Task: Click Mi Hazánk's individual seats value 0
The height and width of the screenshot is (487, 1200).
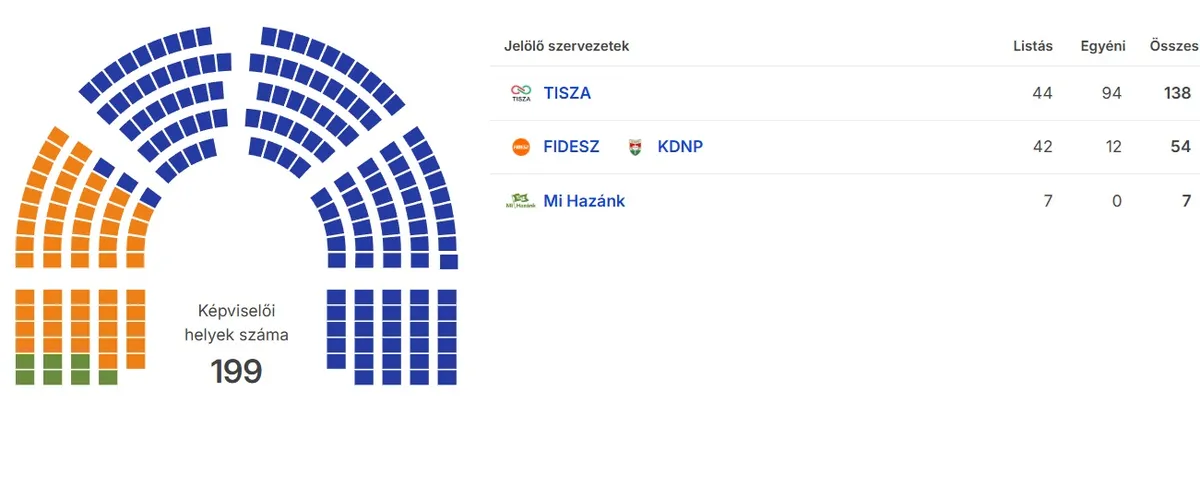Action: coord(1116,200)
